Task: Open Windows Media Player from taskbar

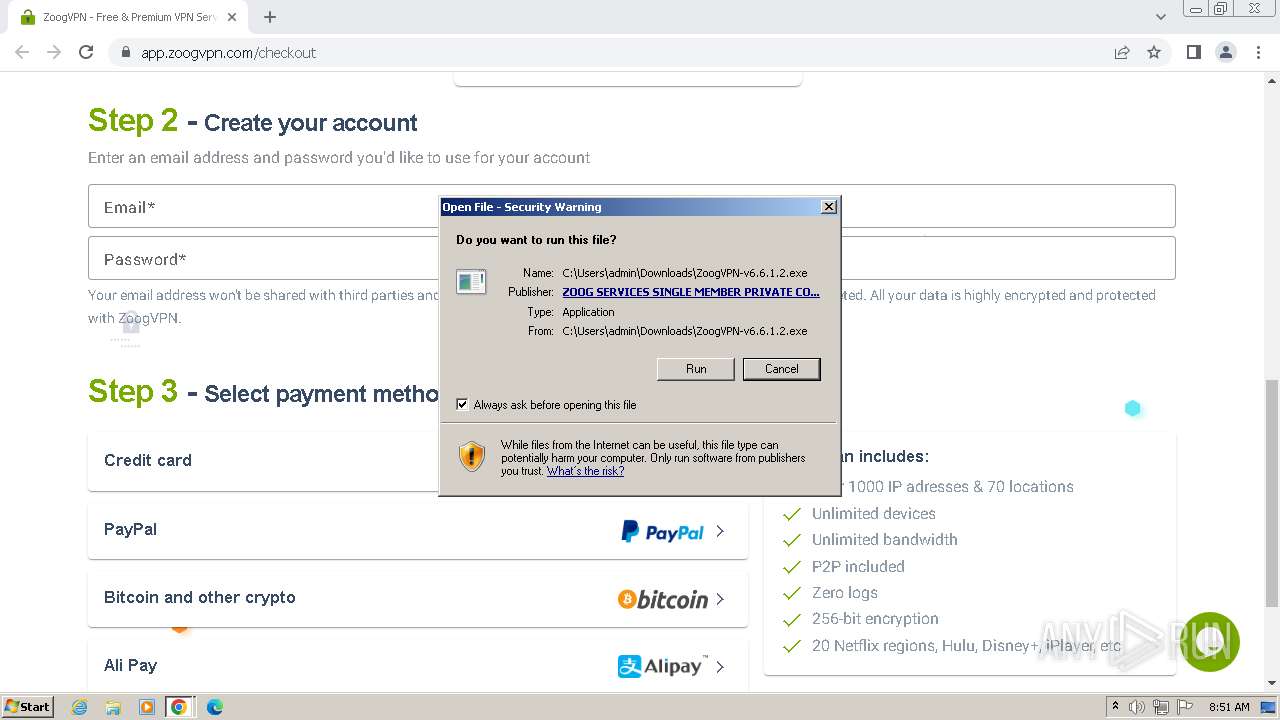Action: click(x=146, y=707)
